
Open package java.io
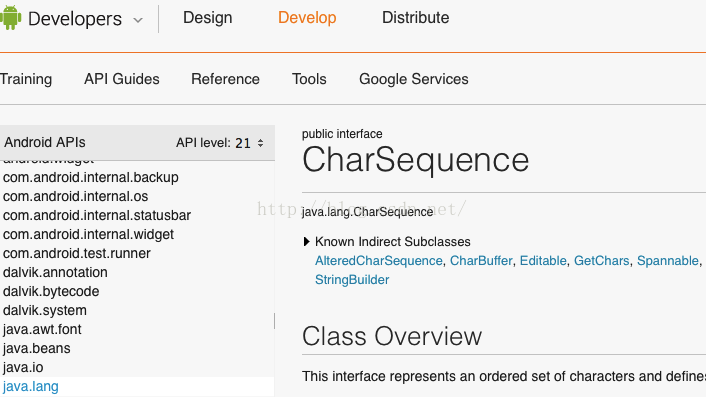pos(23,367)
